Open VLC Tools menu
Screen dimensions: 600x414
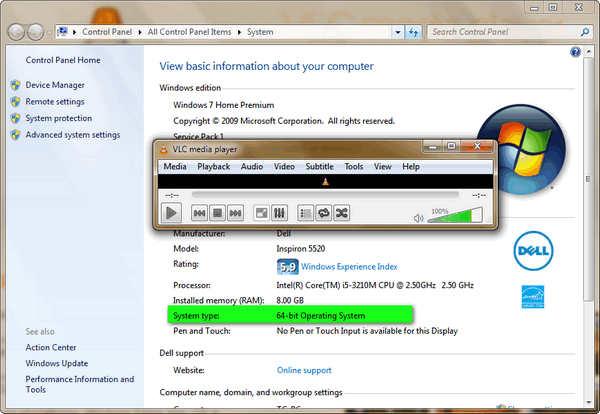coord(354,166)
